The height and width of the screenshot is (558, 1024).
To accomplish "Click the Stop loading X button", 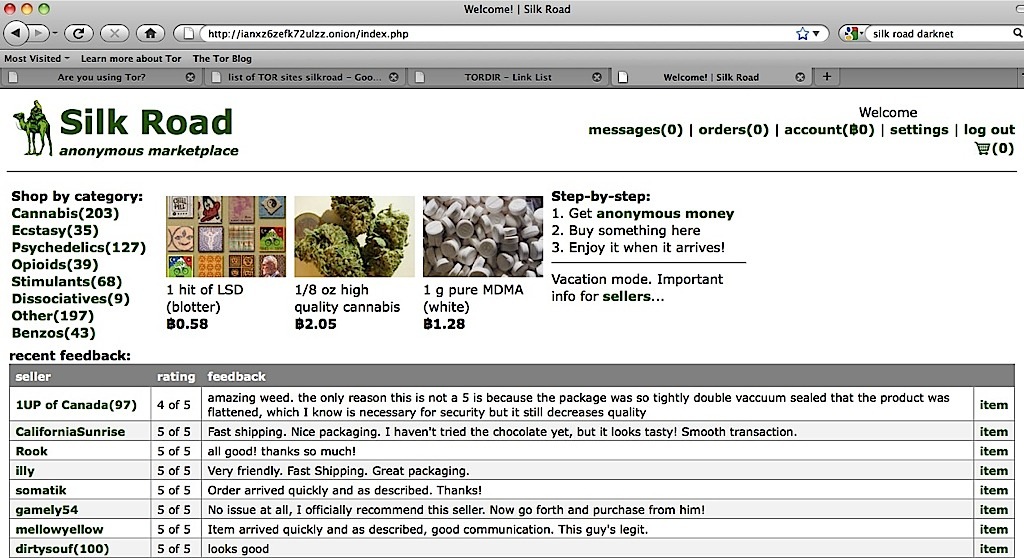I will coord(114,33).
